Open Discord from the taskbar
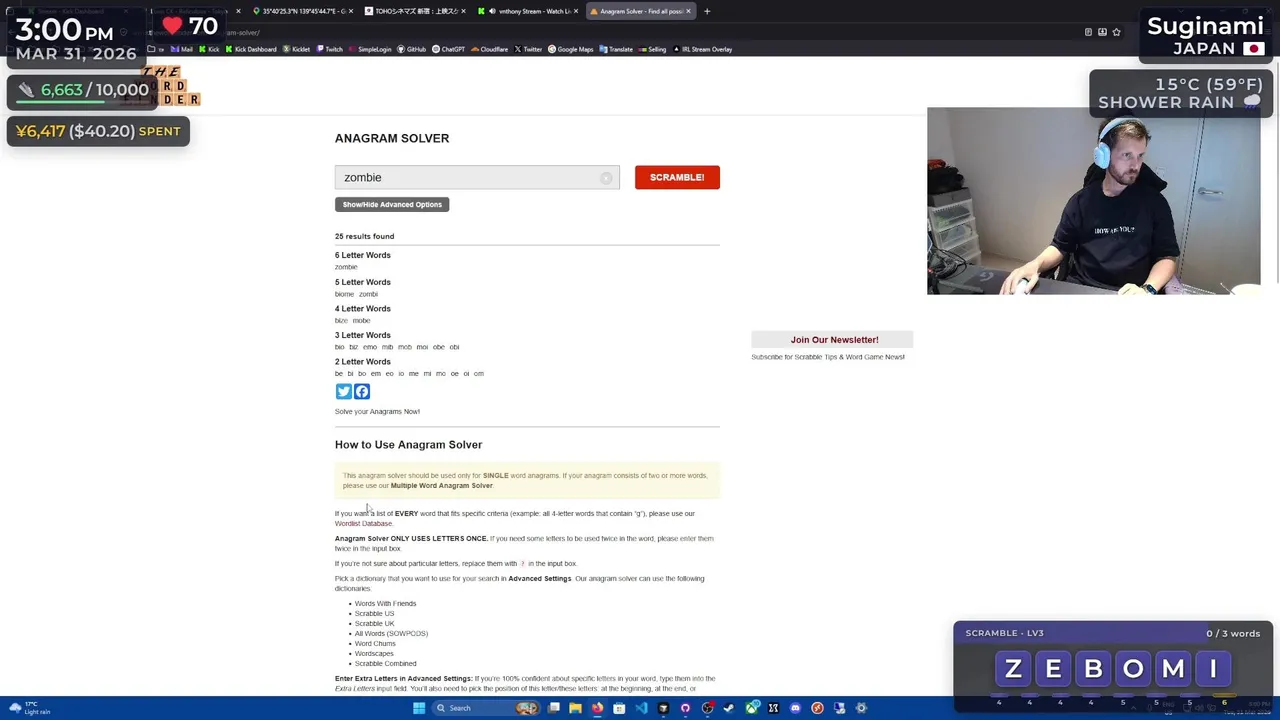Screen dimensions: 1280x720 (x=796, y=708)
